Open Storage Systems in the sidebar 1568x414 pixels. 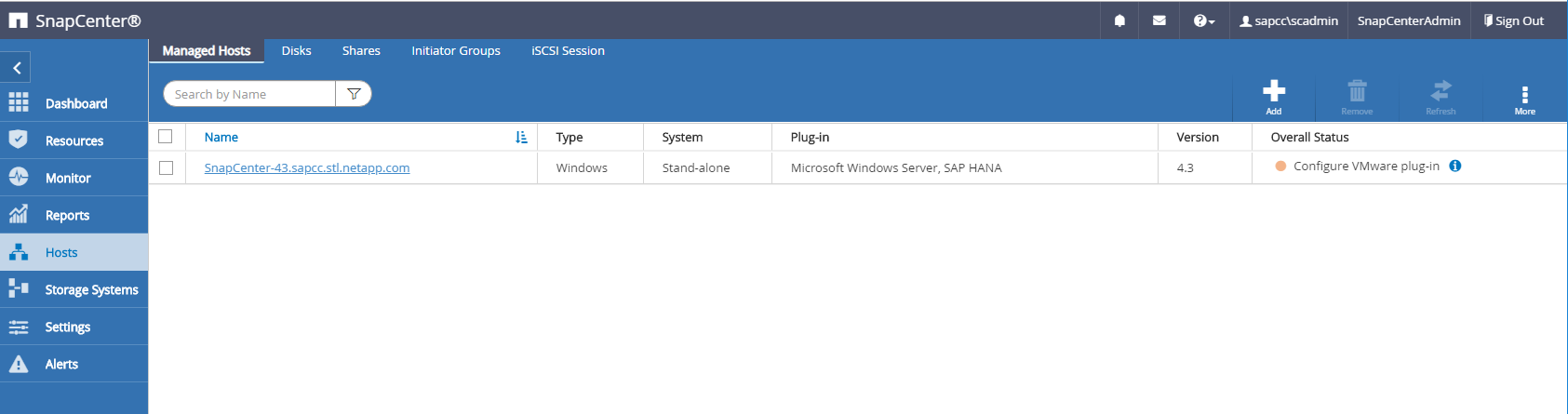pos(90,289)
